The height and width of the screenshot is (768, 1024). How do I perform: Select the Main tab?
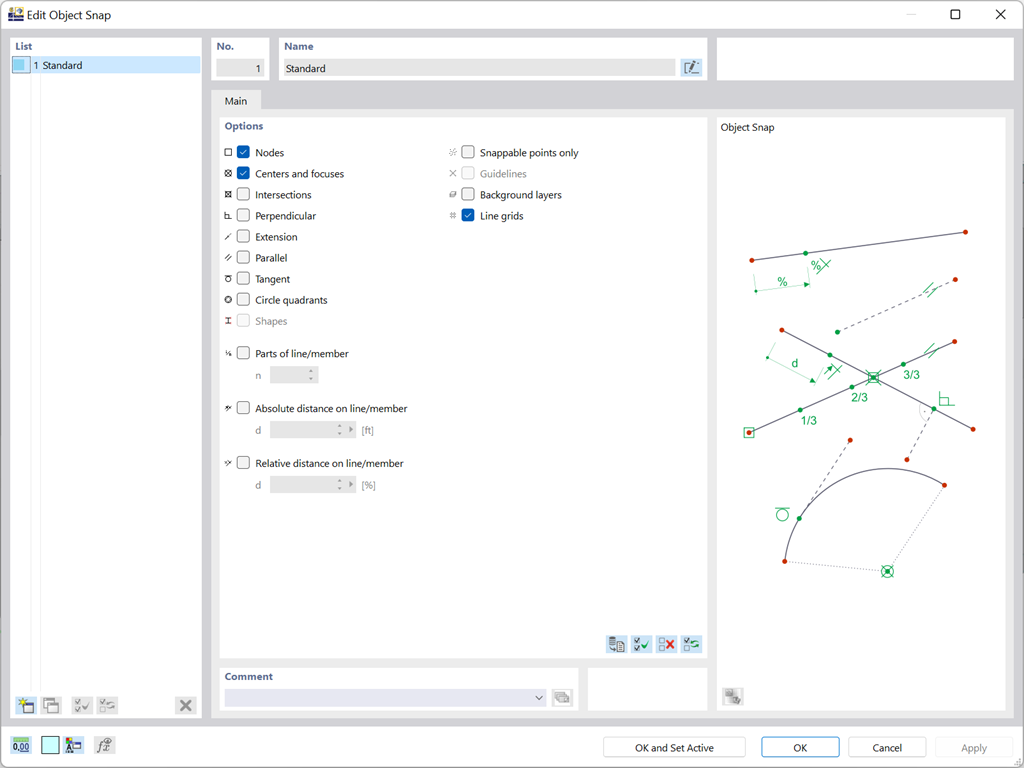click(236, 101)
